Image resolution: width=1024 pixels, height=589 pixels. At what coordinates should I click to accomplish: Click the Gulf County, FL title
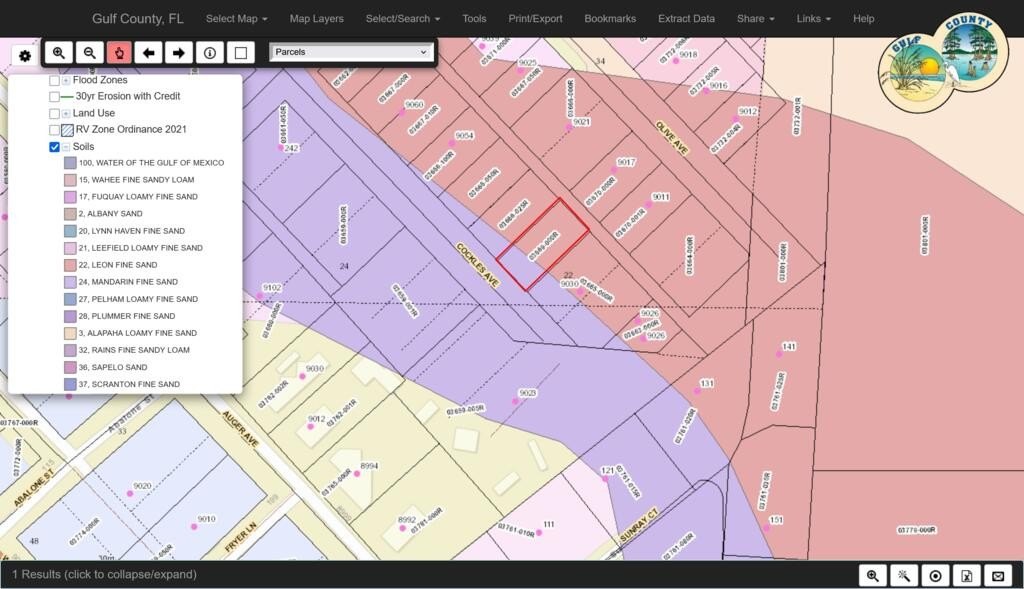tap(138, 19)
